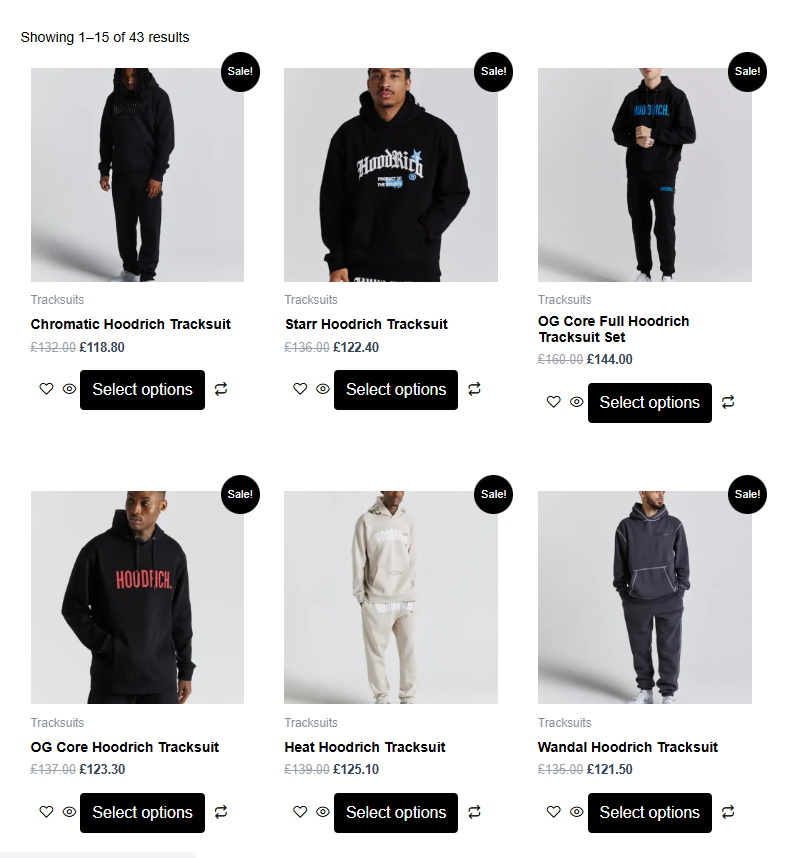Quick view eye for OG Core Full Set

pos(576,402)
